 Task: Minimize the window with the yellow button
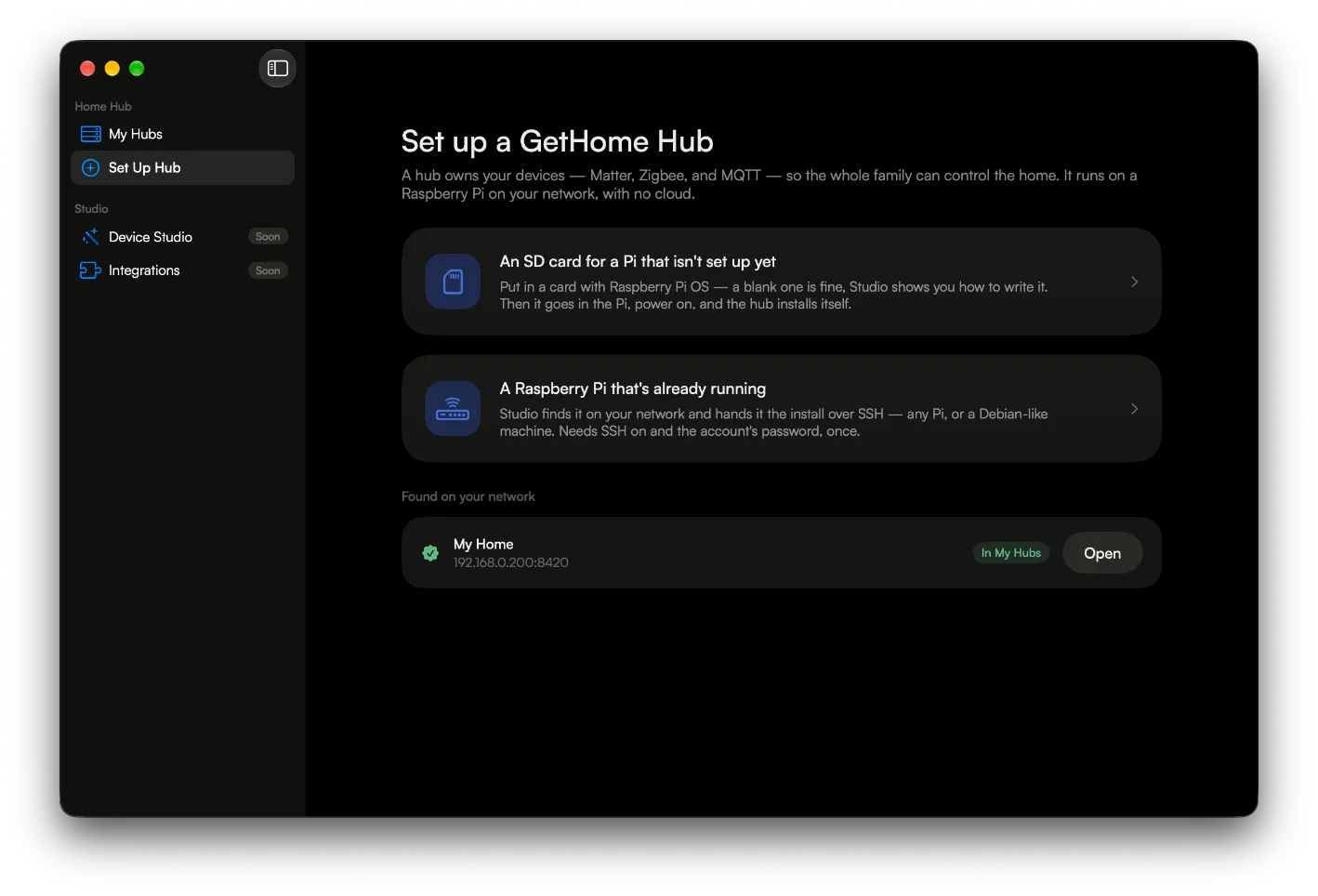[x=112, y=68]
